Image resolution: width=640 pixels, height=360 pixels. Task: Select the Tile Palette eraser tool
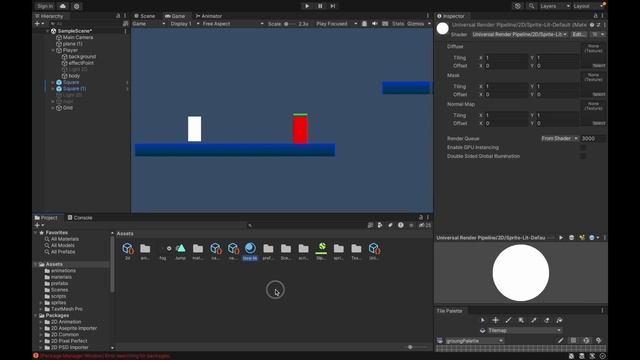547,320
